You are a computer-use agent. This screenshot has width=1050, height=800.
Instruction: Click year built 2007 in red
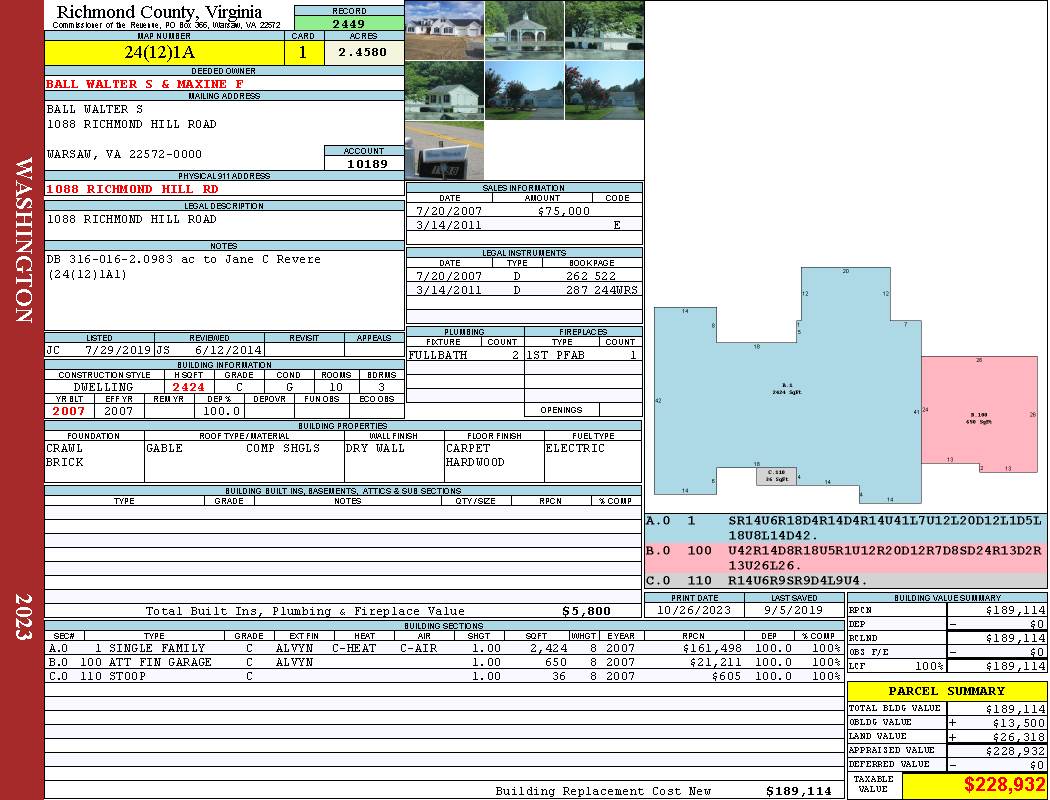(x=69, y=411)
